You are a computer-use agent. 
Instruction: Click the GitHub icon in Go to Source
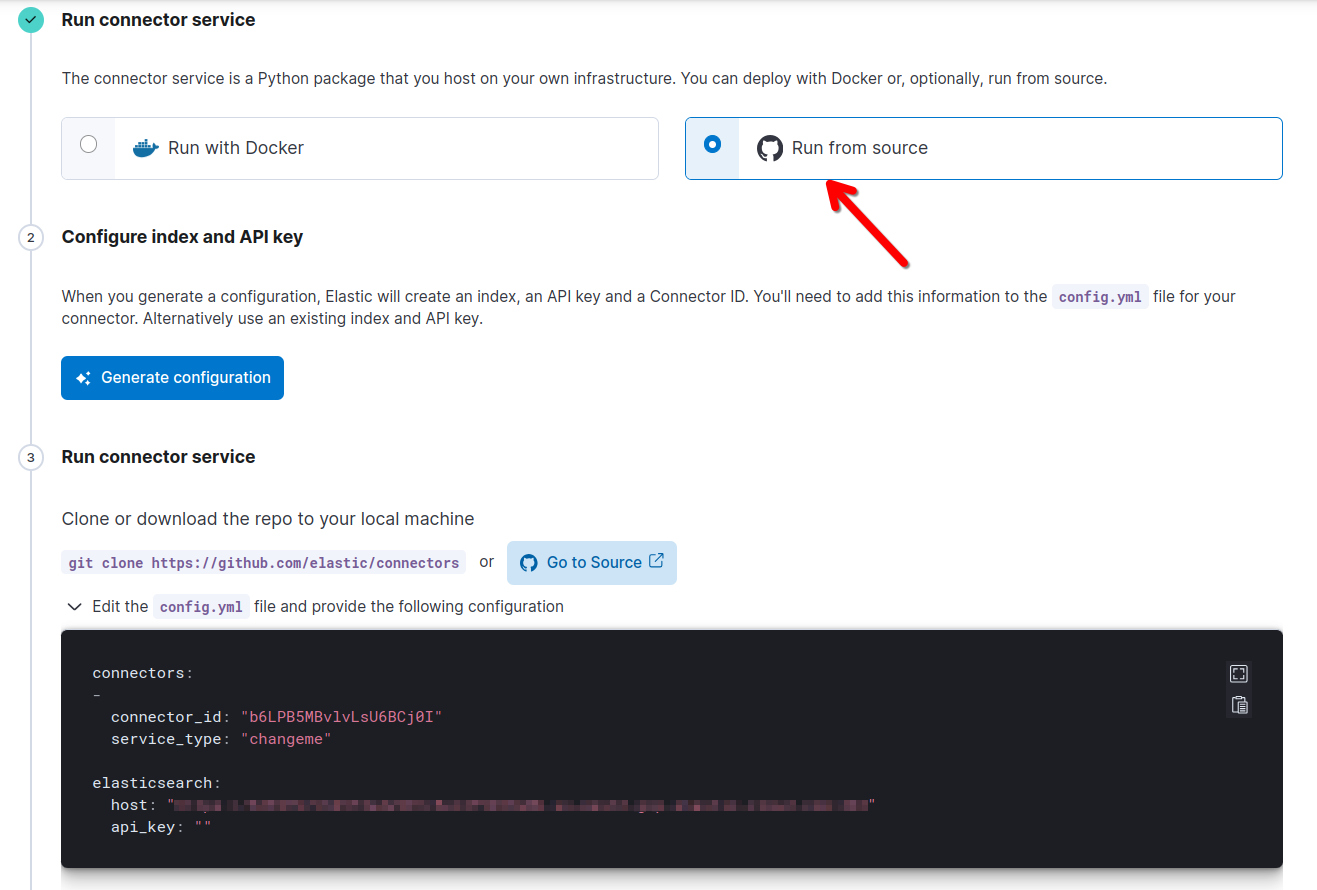[529, 563]
